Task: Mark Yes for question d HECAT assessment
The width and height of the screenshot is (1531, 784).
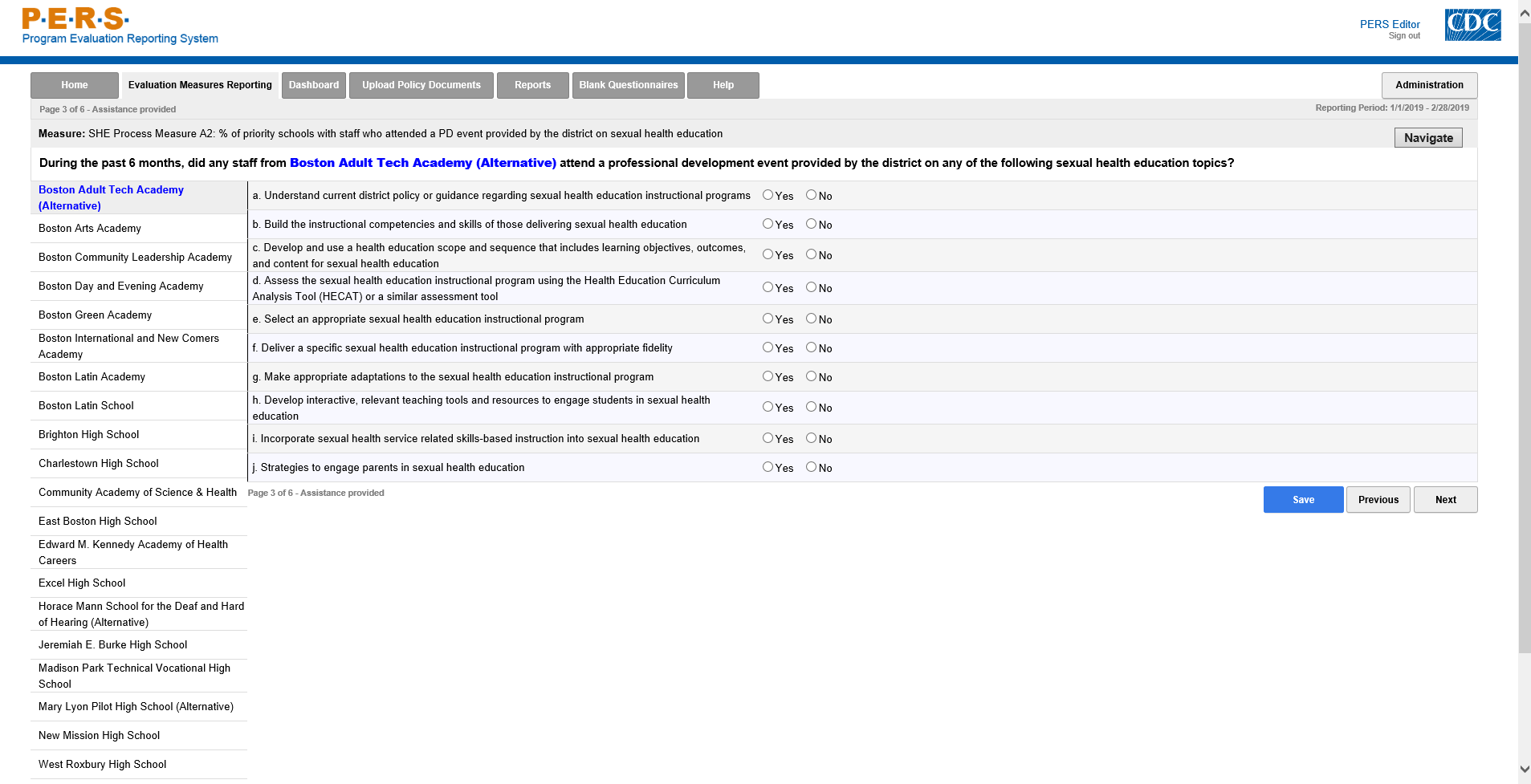Action: [768, 287]
